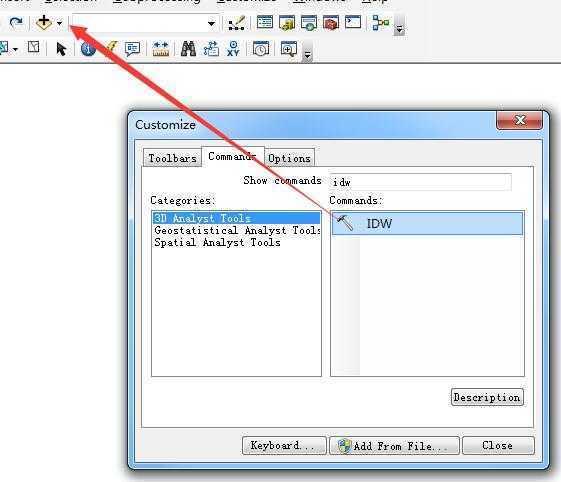This screenshot has height=482, width=561.
Task: Open the red ArcToolbox icon
Action: (x=331, y=23)
